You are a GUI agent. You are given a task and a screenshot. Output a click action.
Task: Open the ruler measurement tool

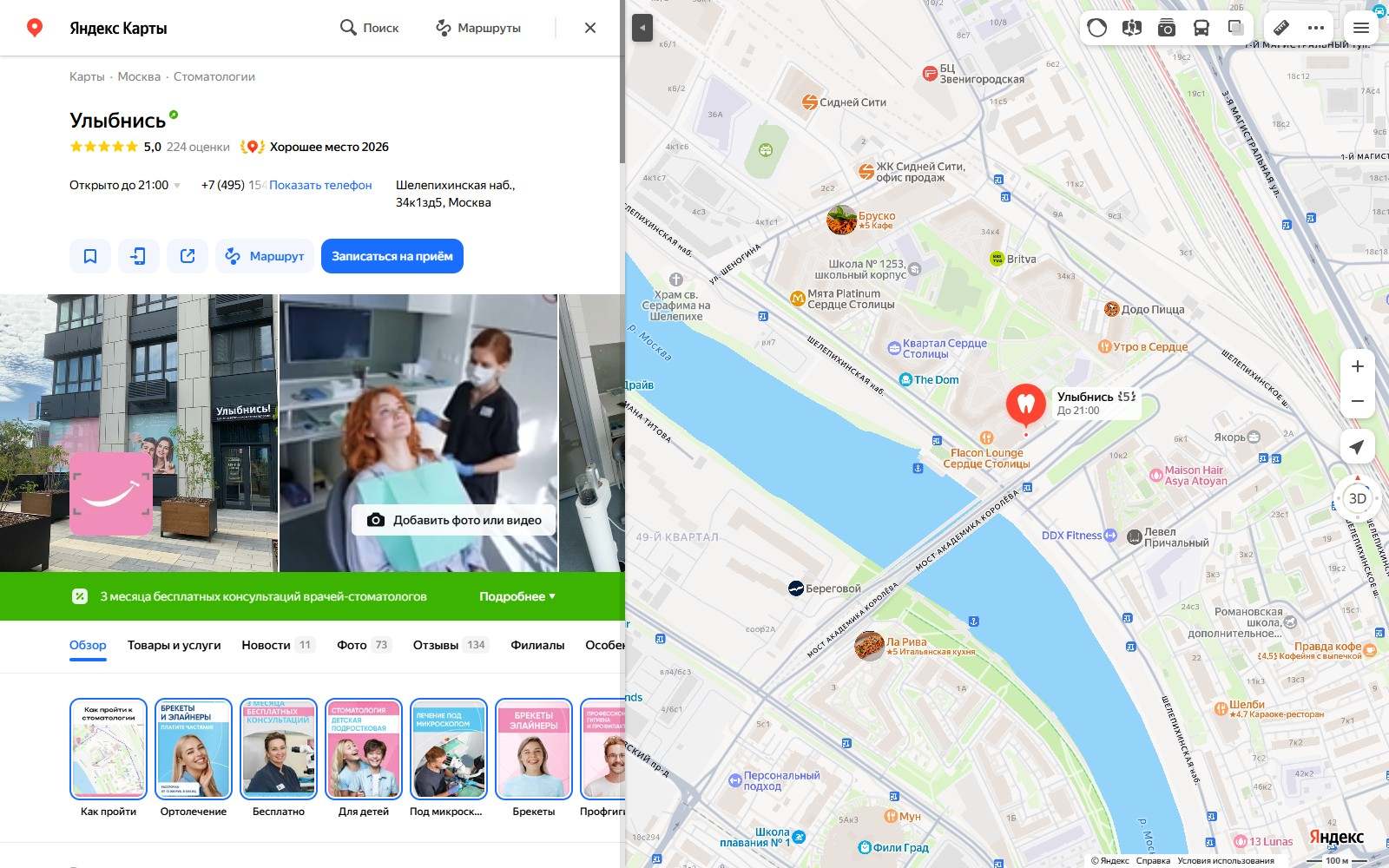pos(1280,28)
